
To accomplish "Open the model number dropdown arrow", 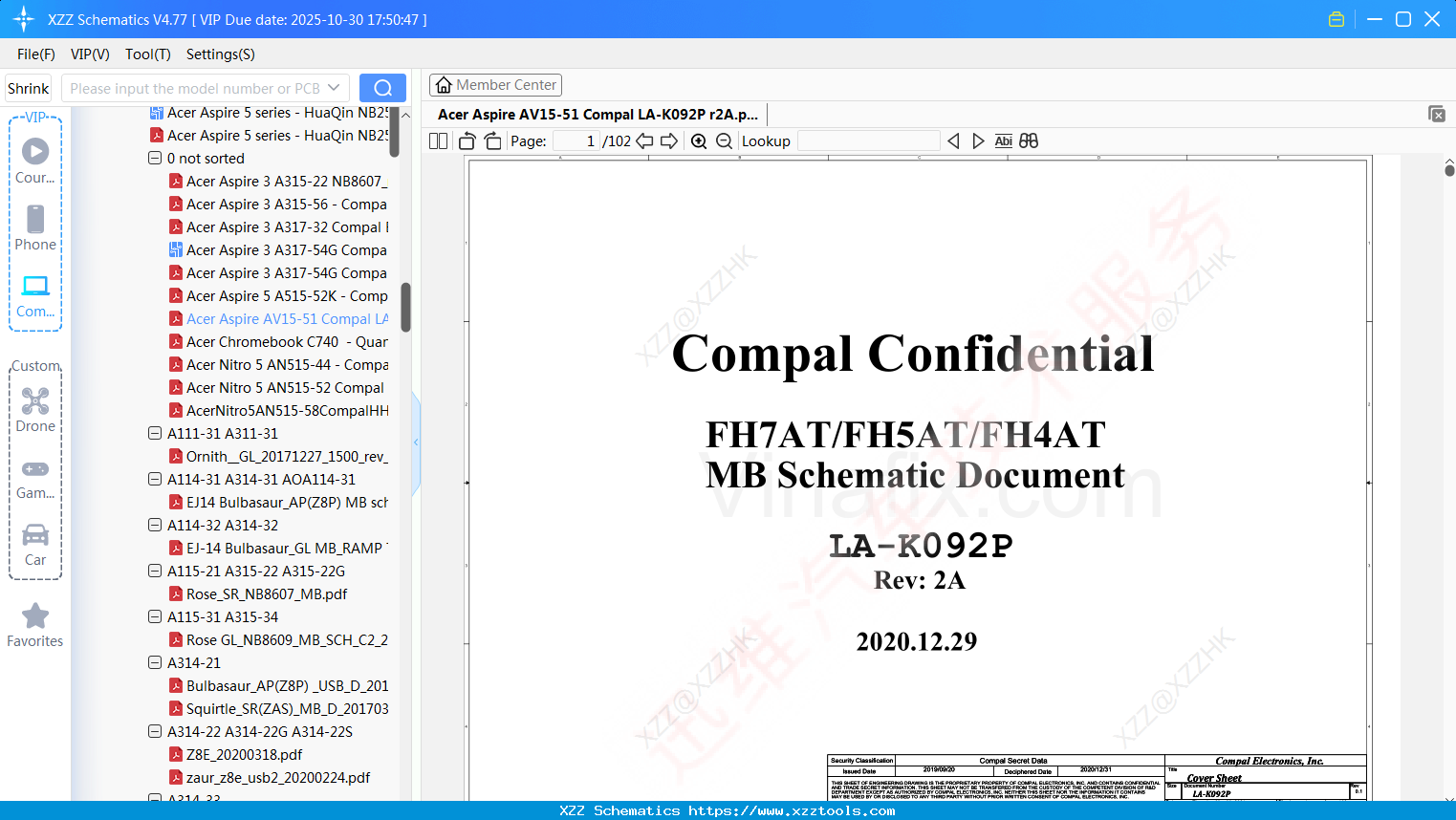I will click(334, 88).
